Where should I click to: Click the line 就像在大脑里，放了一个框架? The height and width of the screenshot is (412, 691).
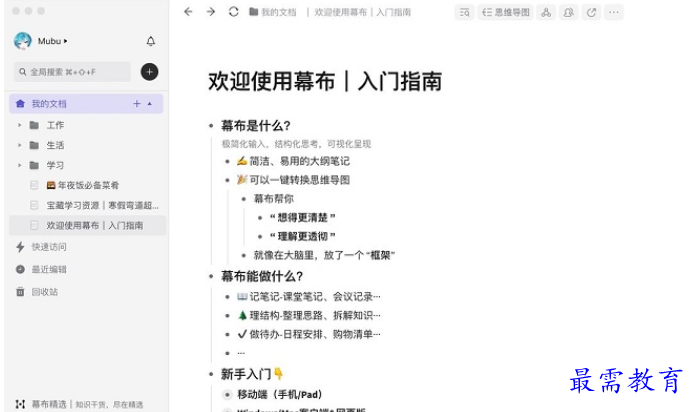324,255
